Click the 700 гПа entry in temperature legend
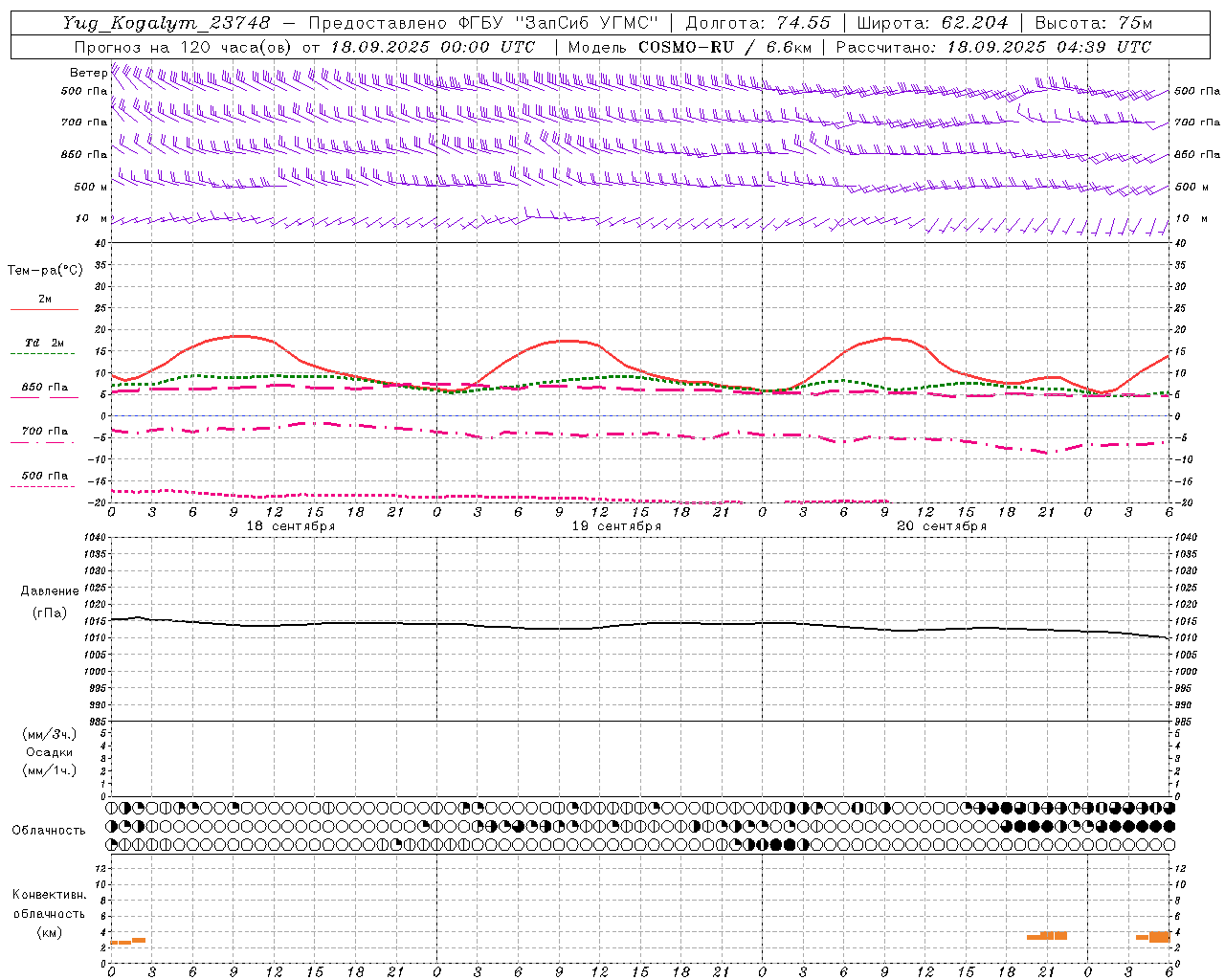The image size is (1225, 980). (x=45, y=432)
